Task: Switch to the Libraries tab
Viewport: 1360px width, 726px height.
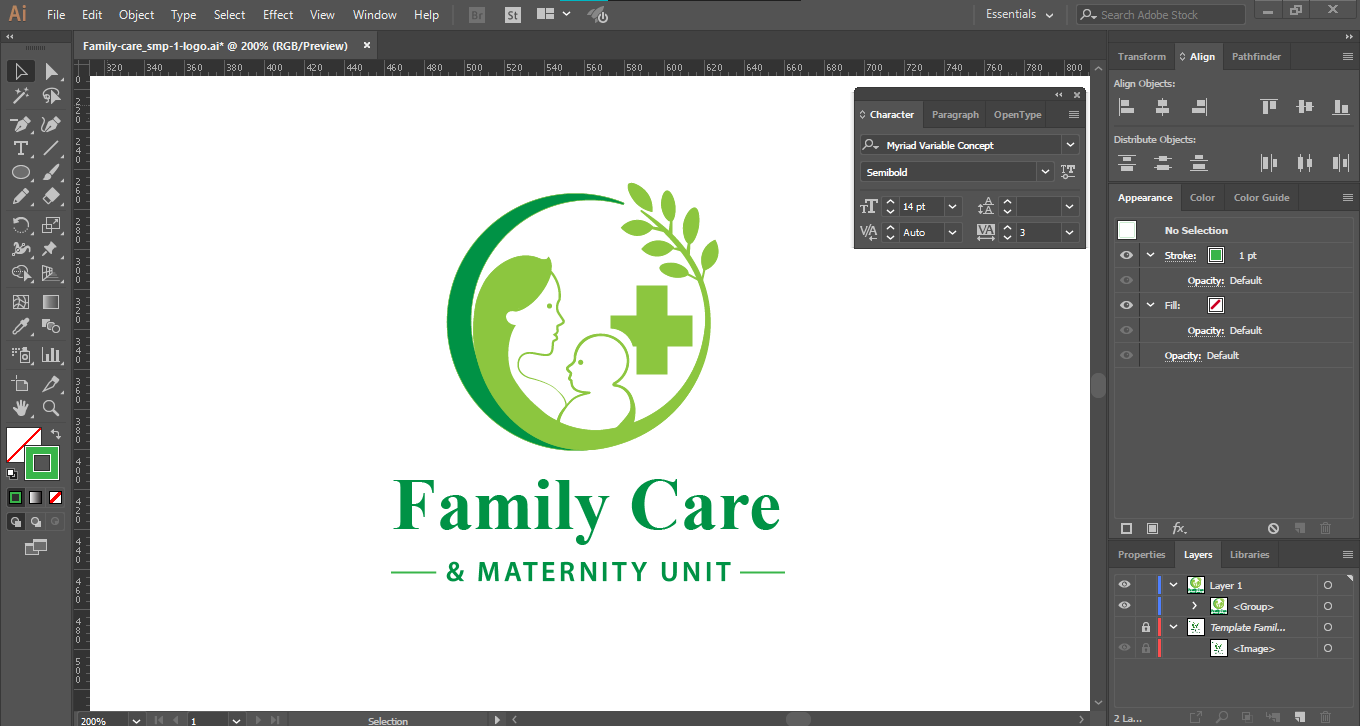Action: [1249, 555]
